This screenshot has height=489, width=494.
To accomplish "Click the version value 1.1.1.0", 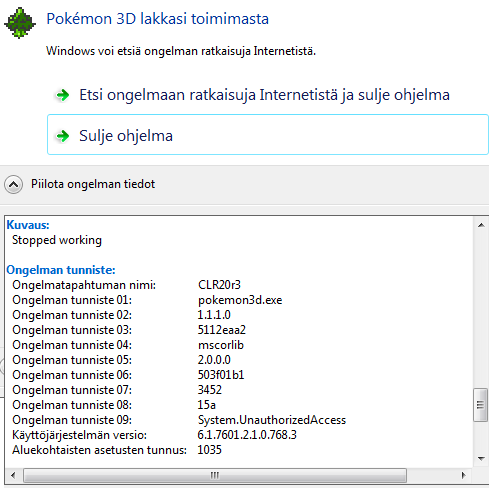I will pos(214,315).
